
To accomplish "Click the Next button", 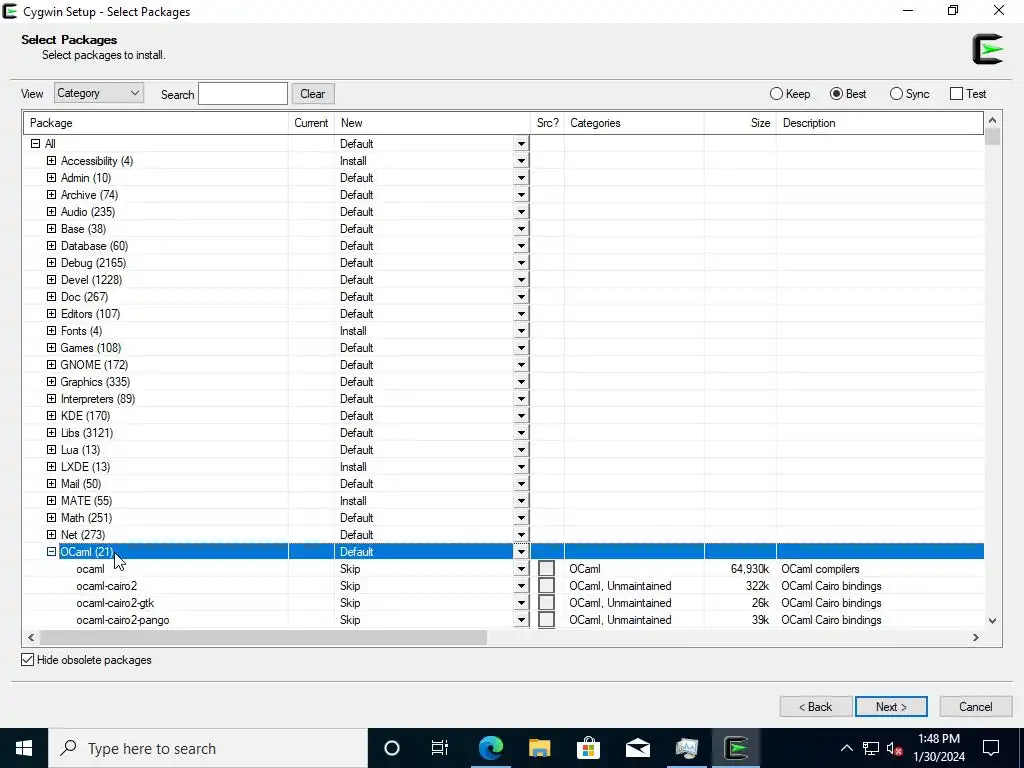I will 891,707.
